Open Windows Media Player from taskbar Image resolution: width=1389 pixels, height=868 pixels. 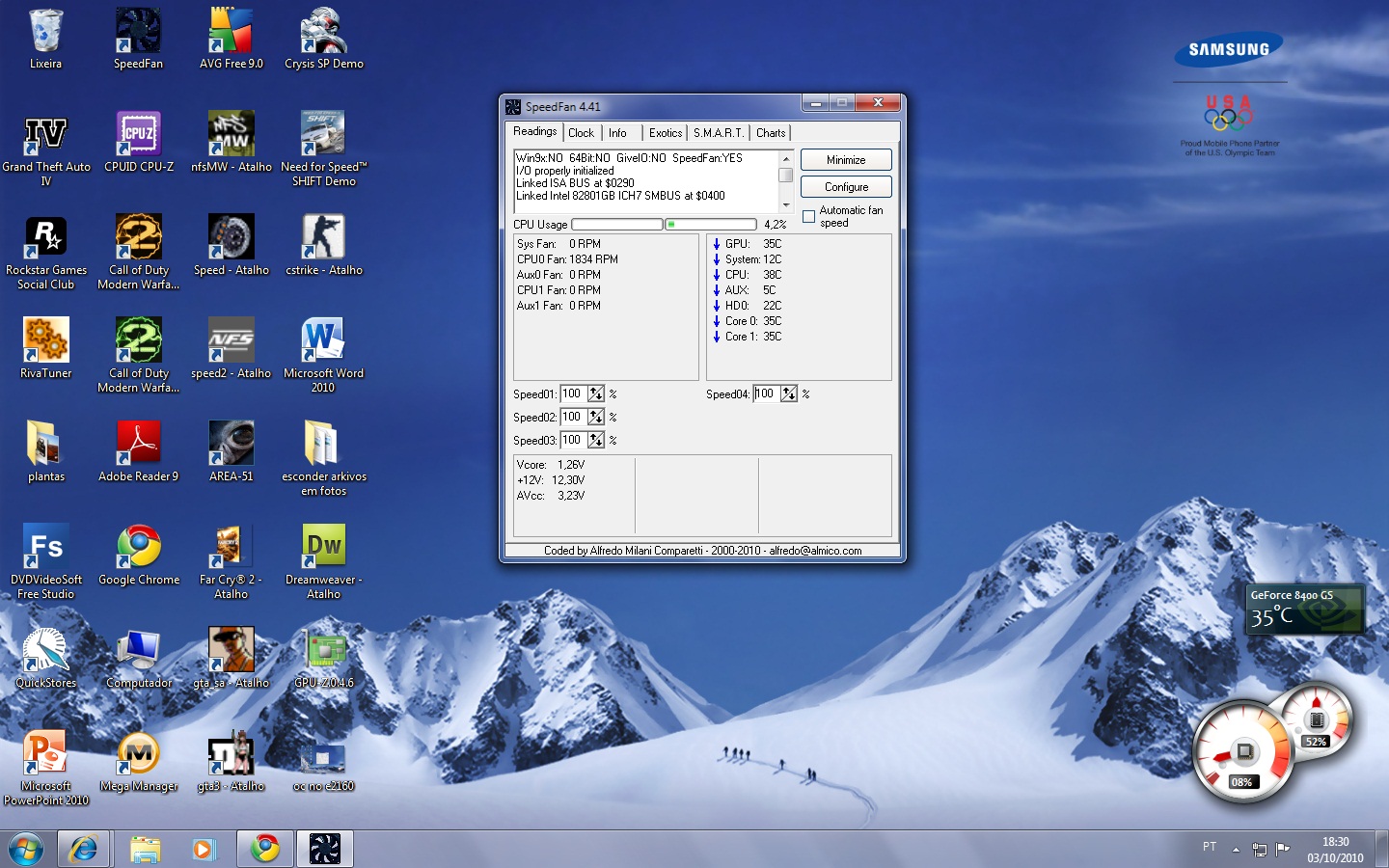point(204,849)
